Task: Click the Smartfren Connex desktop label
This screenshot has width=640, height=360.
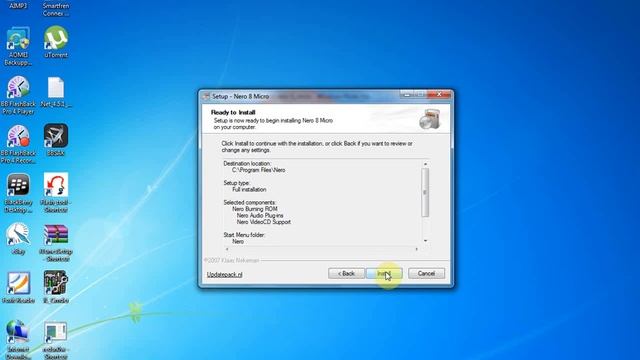Action: pyautogui.click(x=56, y=9)
